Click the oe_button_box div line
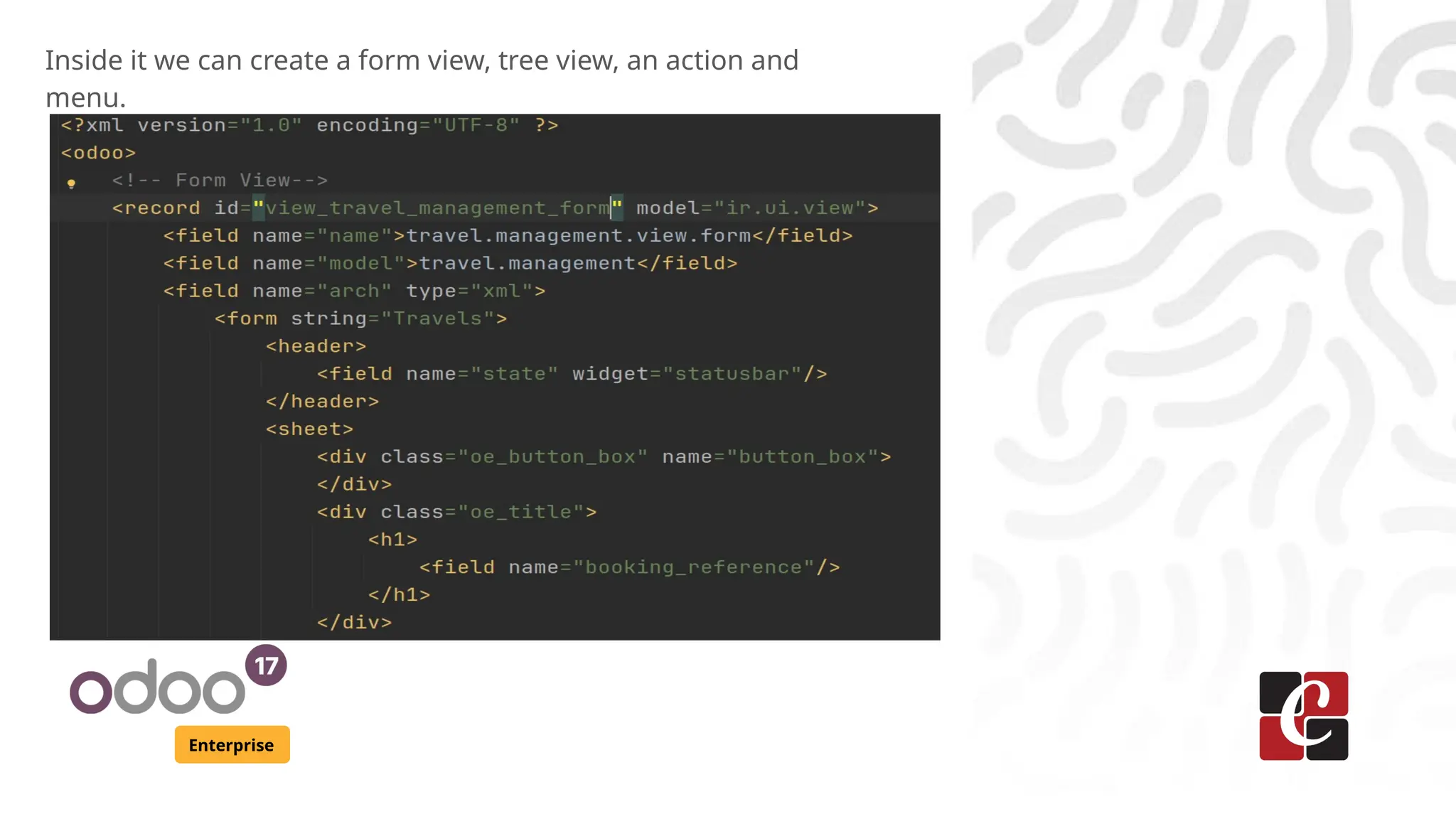 coord(604,457)
